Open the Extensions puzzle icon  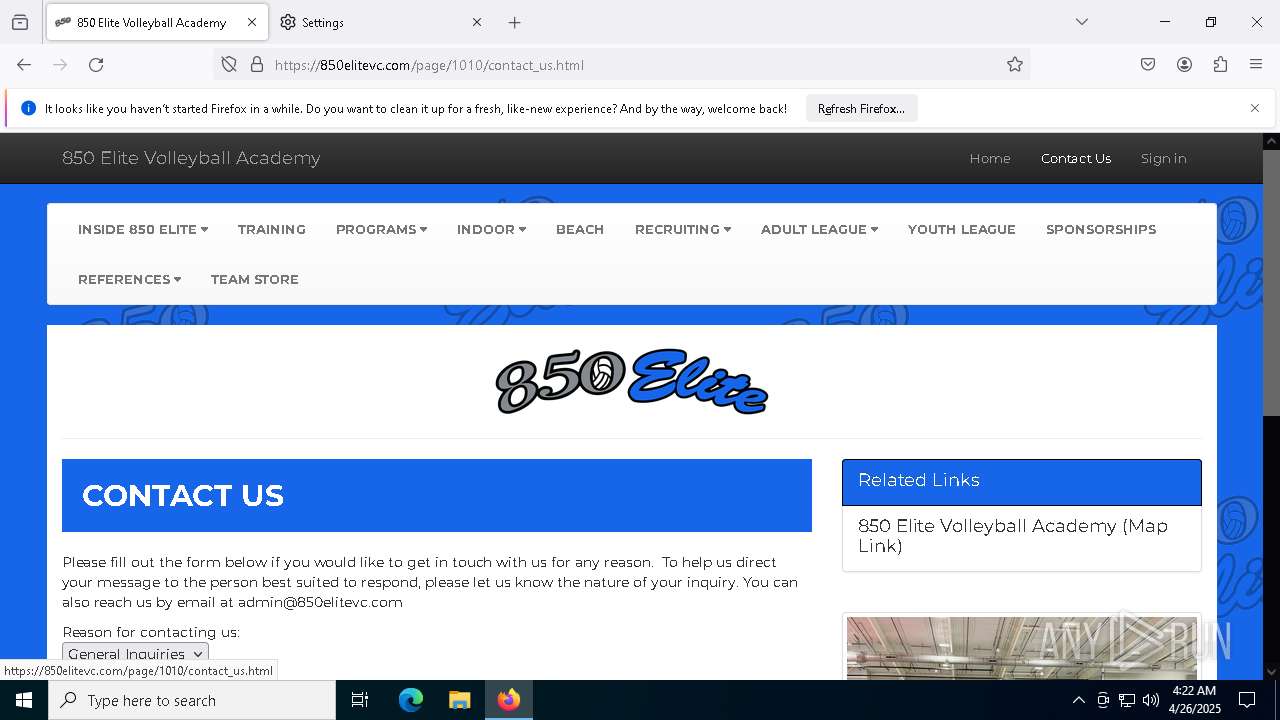1220,65
